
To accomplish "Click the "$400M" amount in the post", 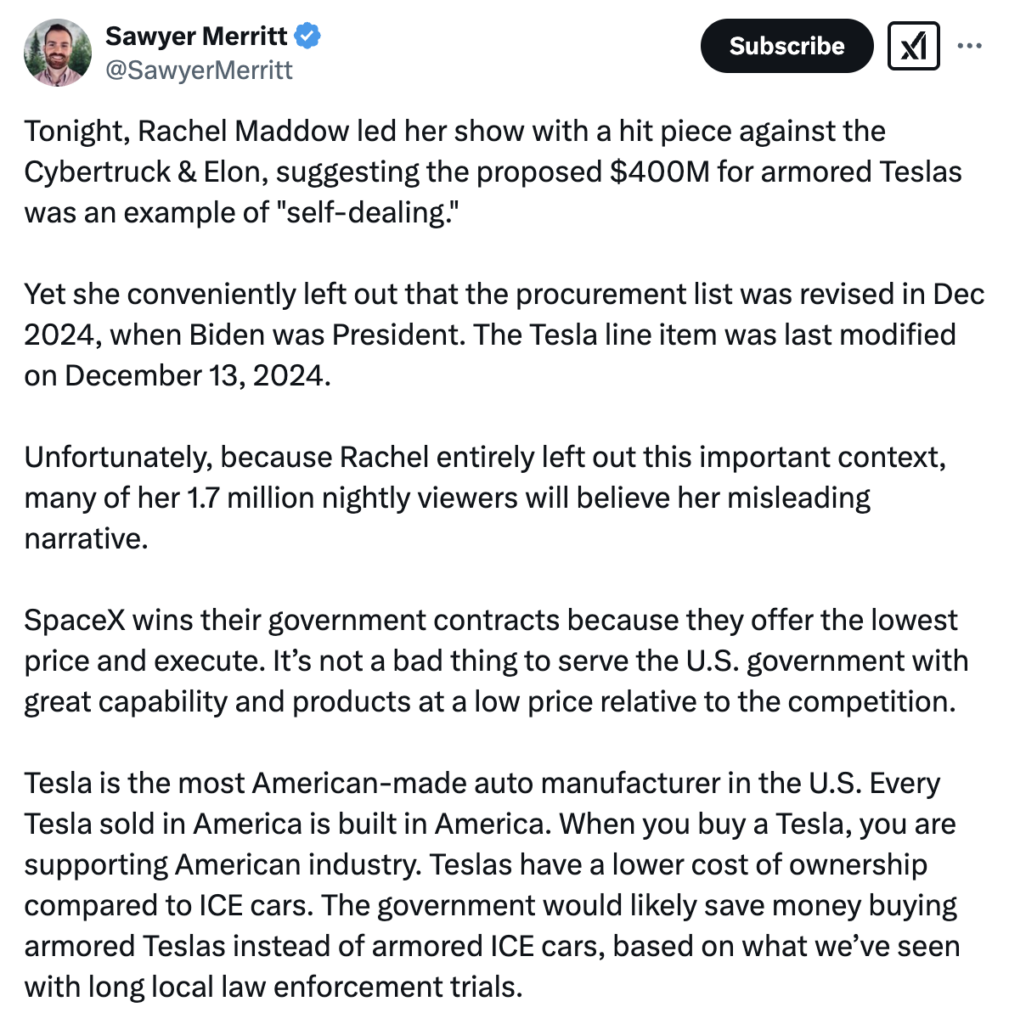I will 660,172.
